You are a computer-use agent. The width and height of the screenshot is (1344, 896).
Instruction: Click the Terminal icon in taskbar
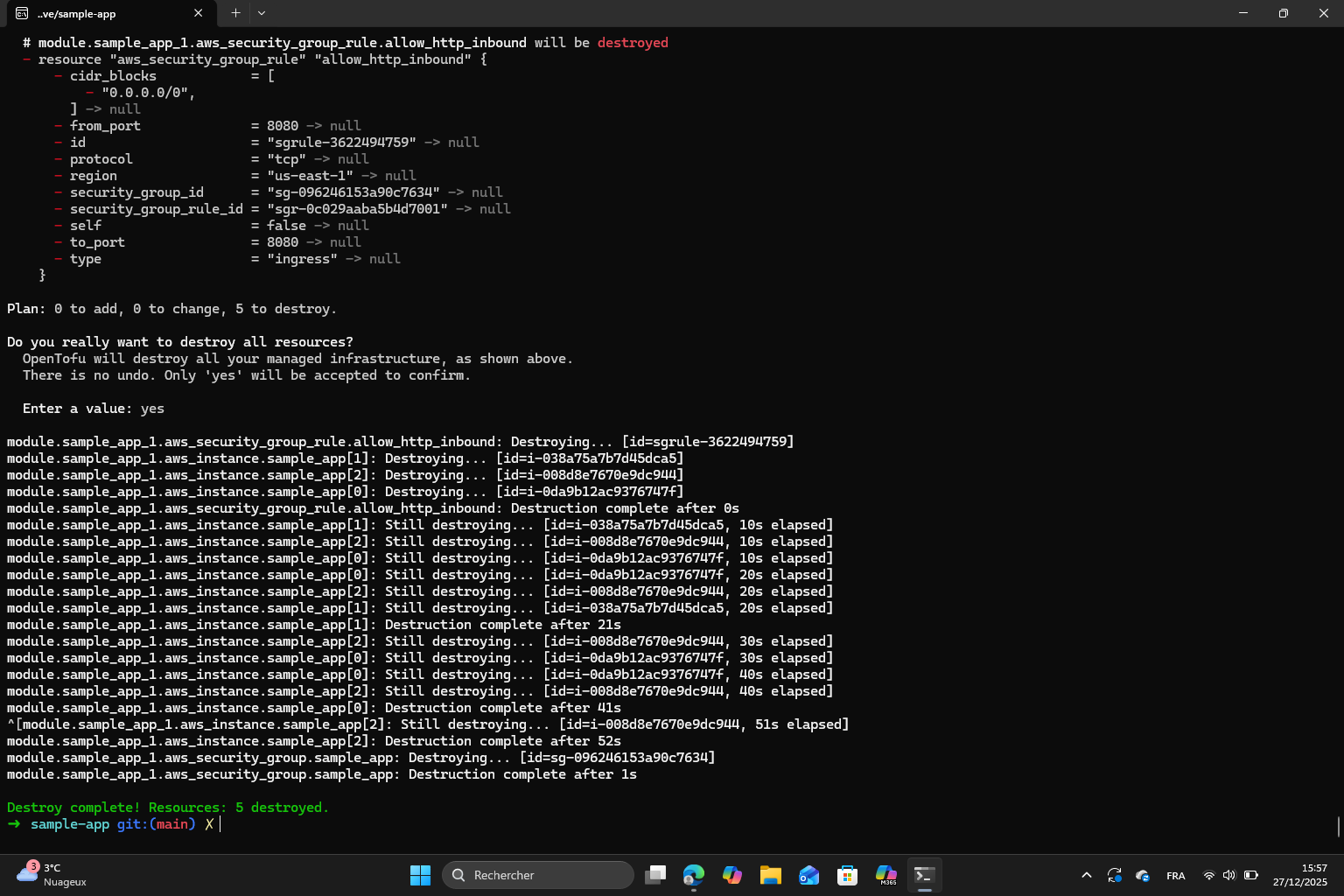pos(924,875)
